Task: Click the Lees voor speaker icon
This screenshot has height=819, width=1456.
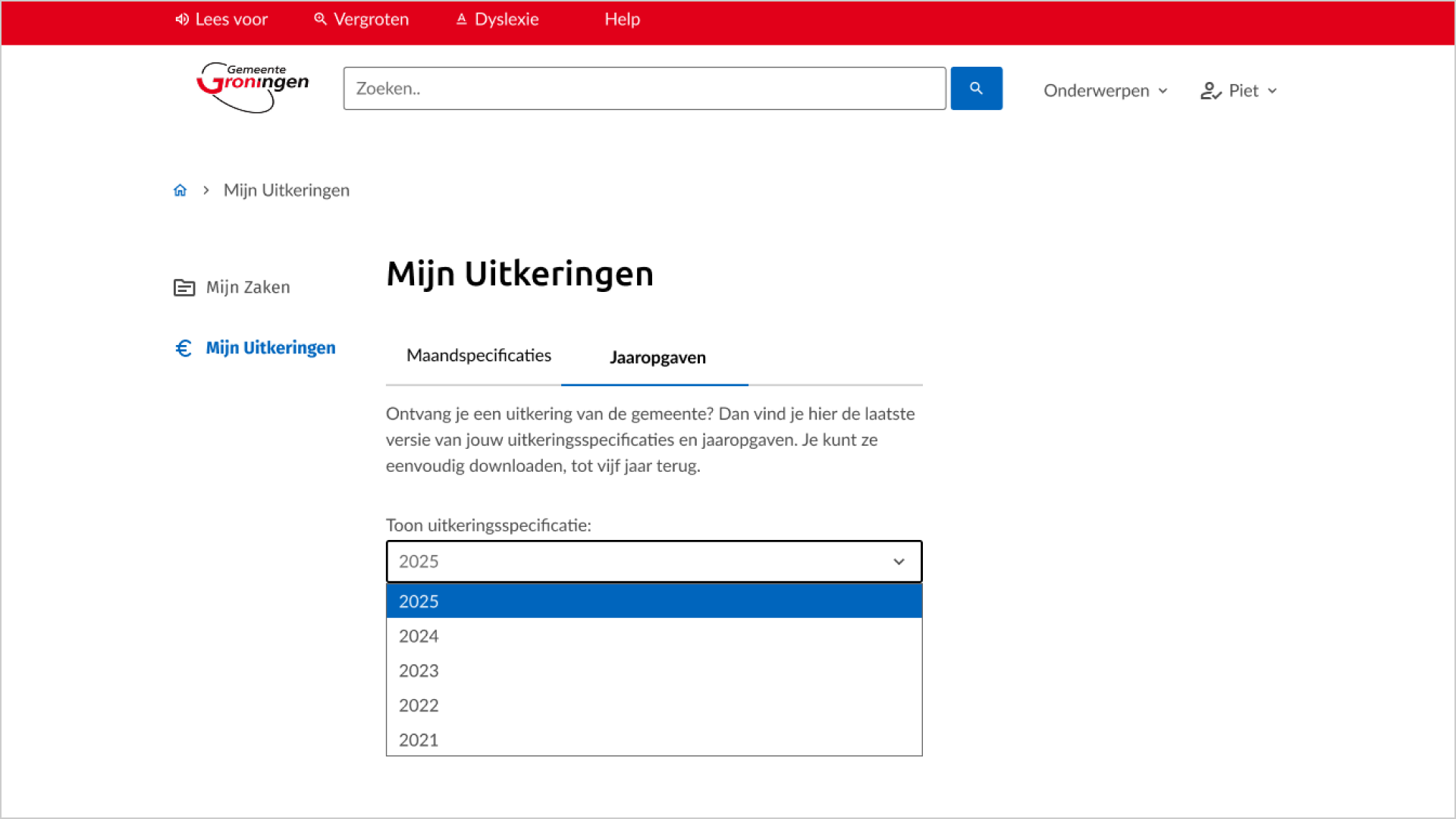Action: coord(182,19)
